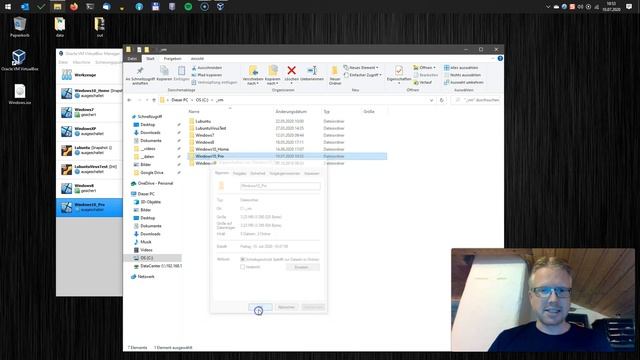Open the Öffnen dropdown in ribbon
Viewport: 640px width, 360px height.
click(424, 68)
